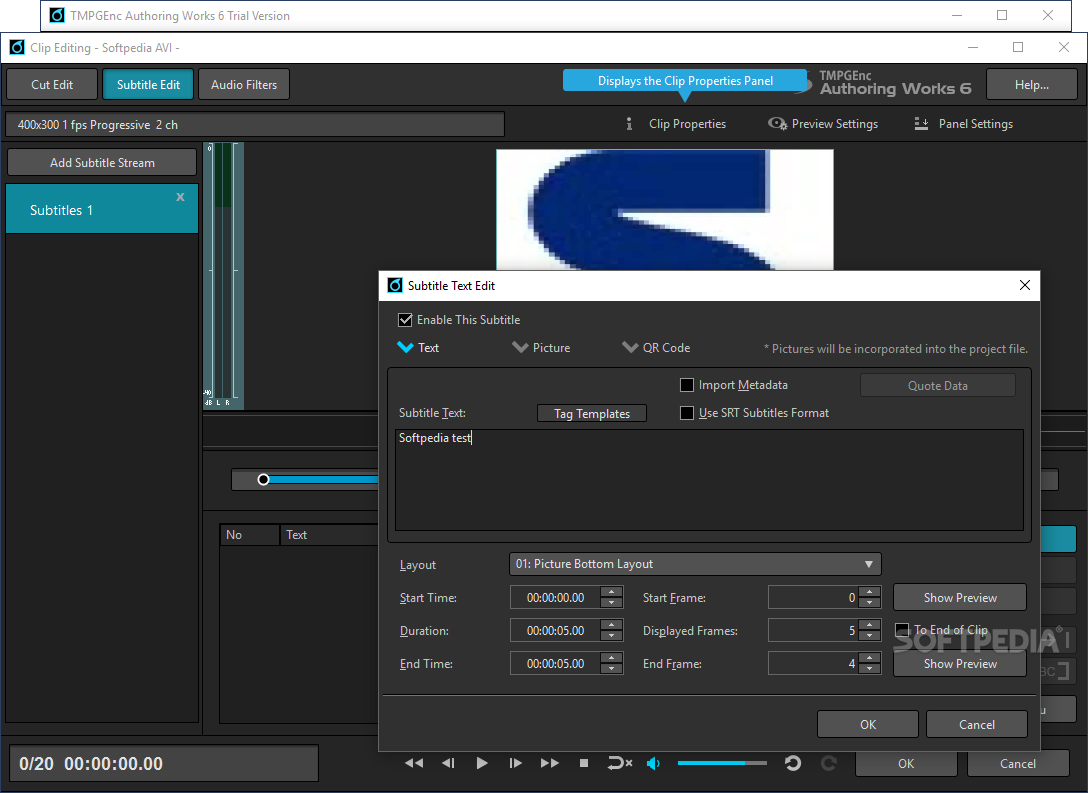Remove Subtitles 1 stream with x icon
Image resolution: width=1088 pixels, height=793 pixels.
pyautogui.click(x=180, y=197)
